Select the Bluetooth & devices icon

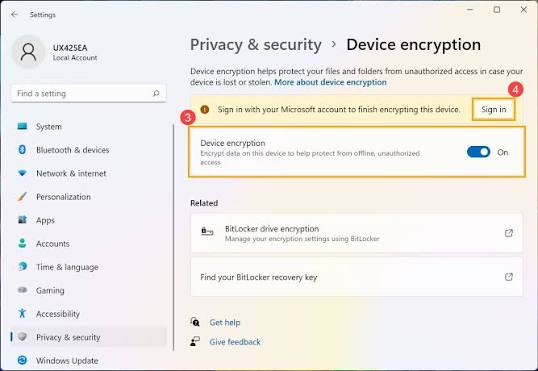22,150
